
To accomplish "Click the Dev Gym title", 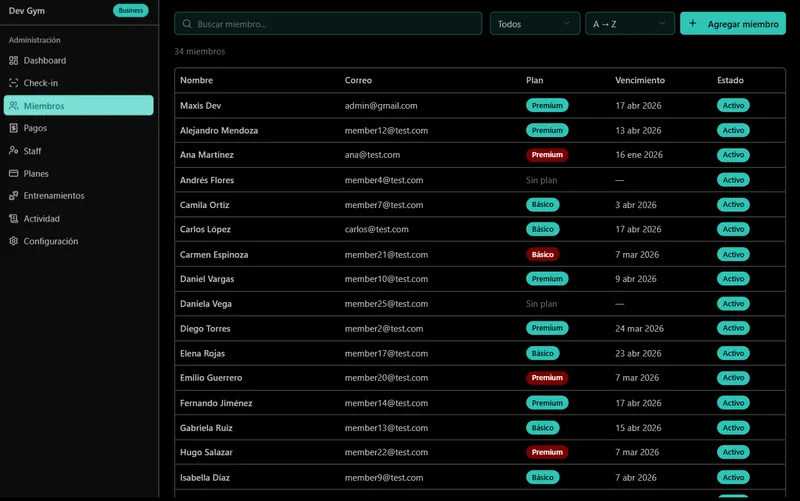I will coord(27,11).
